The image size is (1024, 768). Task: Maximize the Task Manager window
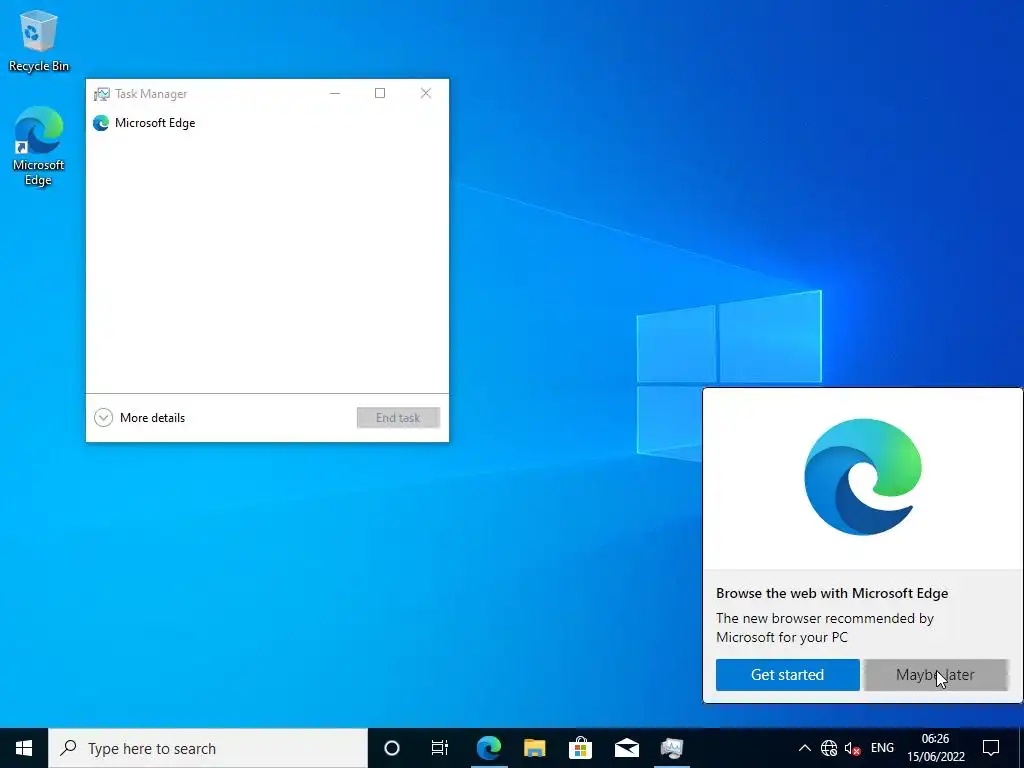point(380,93)
